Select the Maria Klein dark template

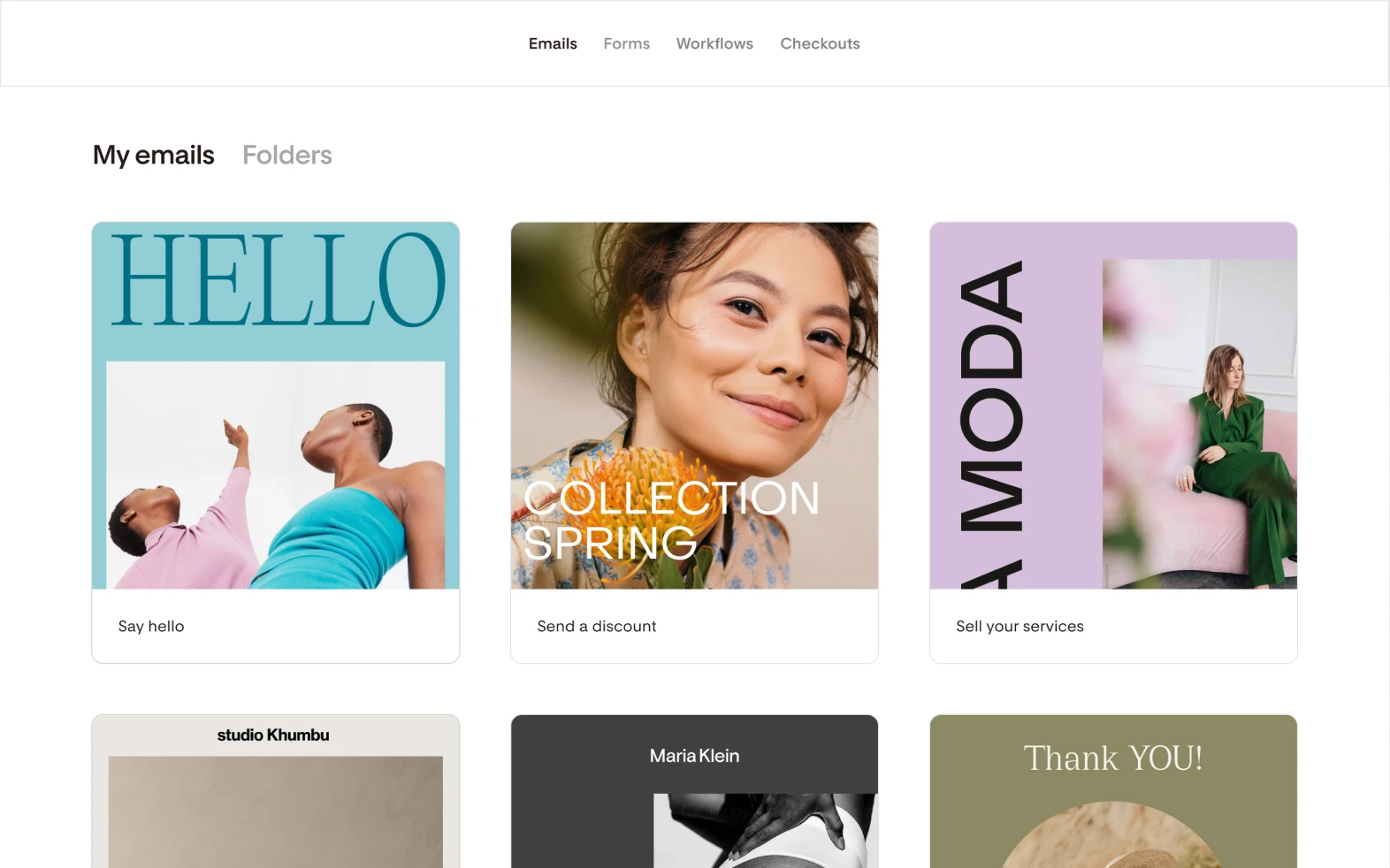click(694, 792)
